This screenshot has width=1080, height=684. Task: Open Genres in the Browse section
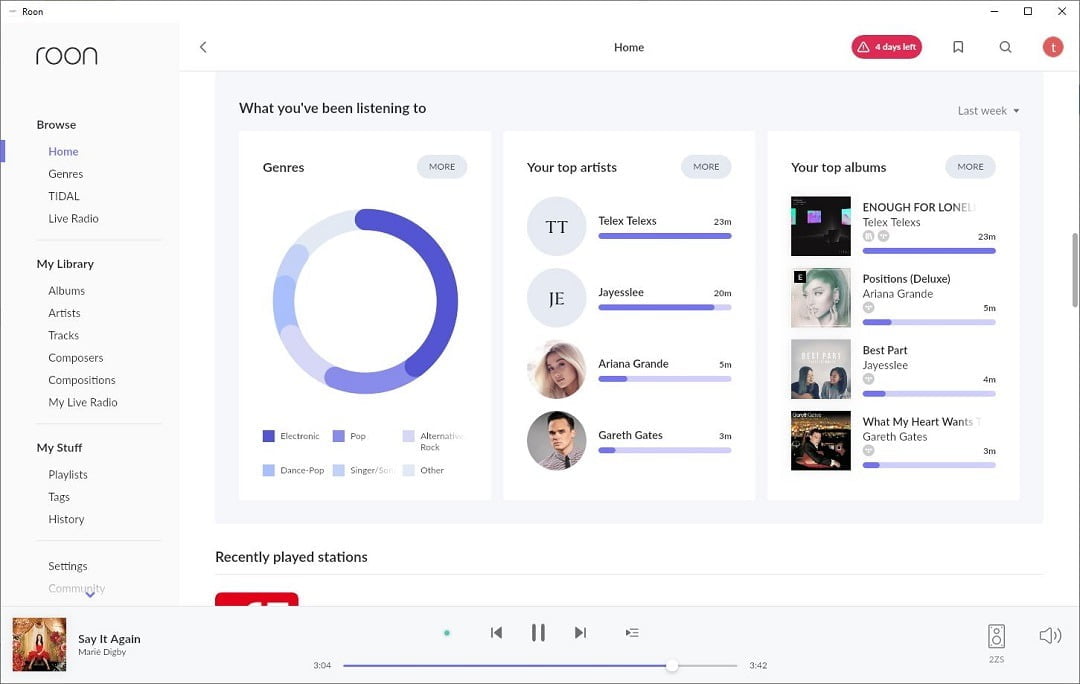click(65, 174)
